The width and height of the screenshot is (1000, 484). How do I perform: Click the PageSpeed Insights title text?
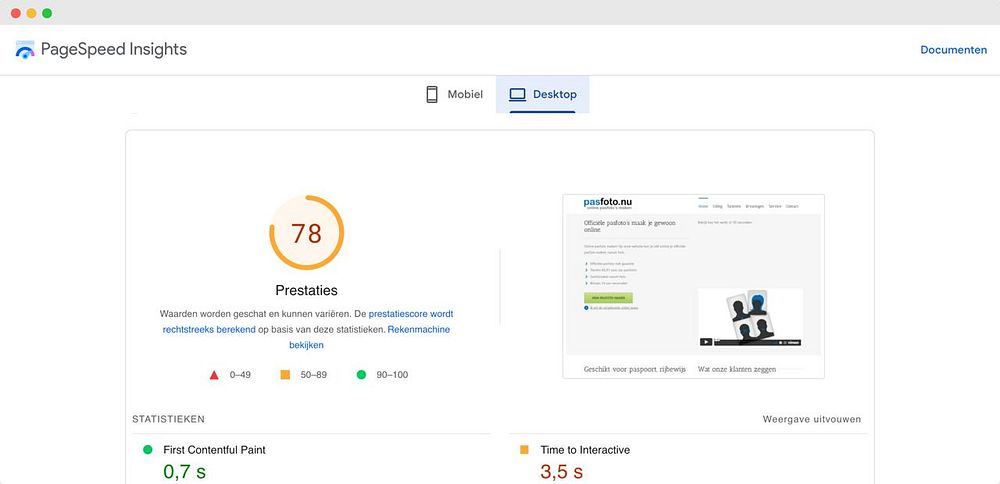[x=114, y=50]
